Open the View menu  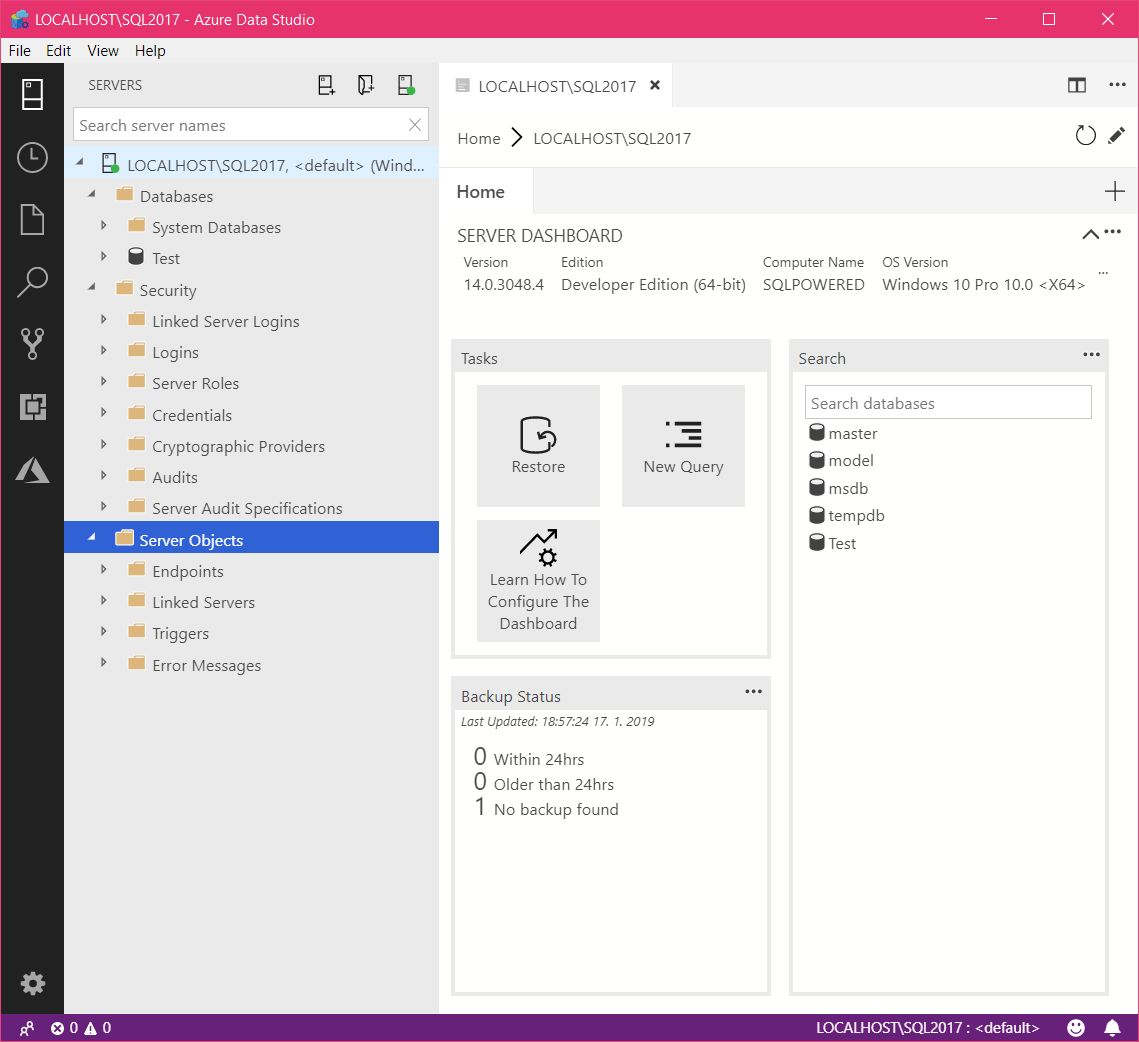pyautogui.click(x=102, y=51)
